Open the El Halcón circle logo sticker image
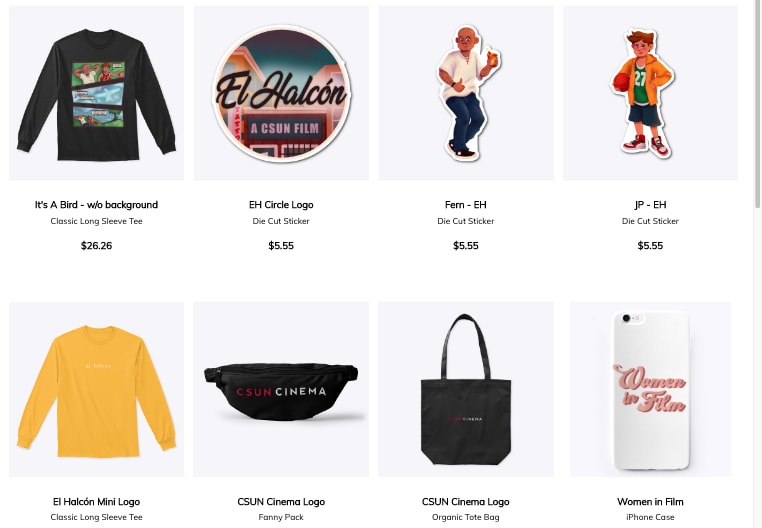The height and width of the screenshot is (528, 762). pos(281,93)
